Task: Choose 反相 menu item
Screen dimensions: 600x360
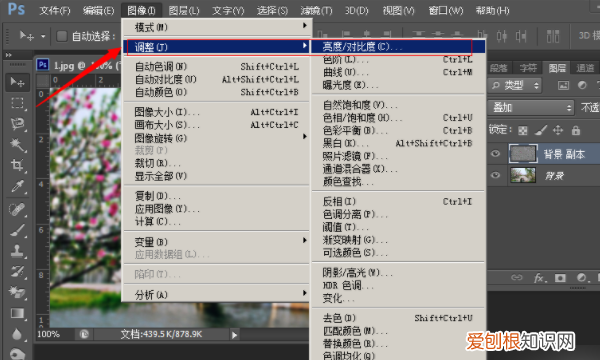Action: 398,201
